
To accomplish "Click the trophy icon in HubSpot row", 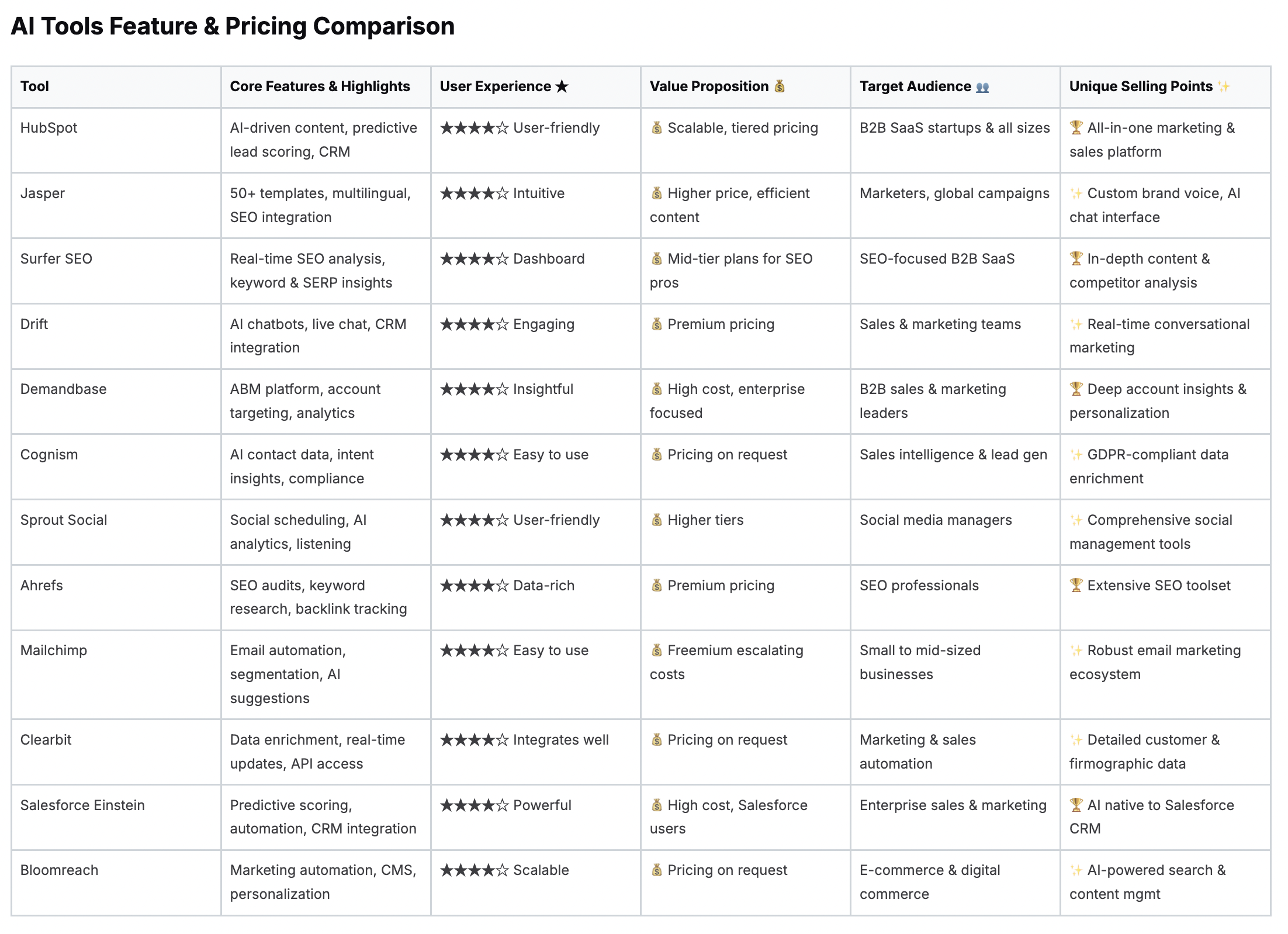I will pos(1076,127).
